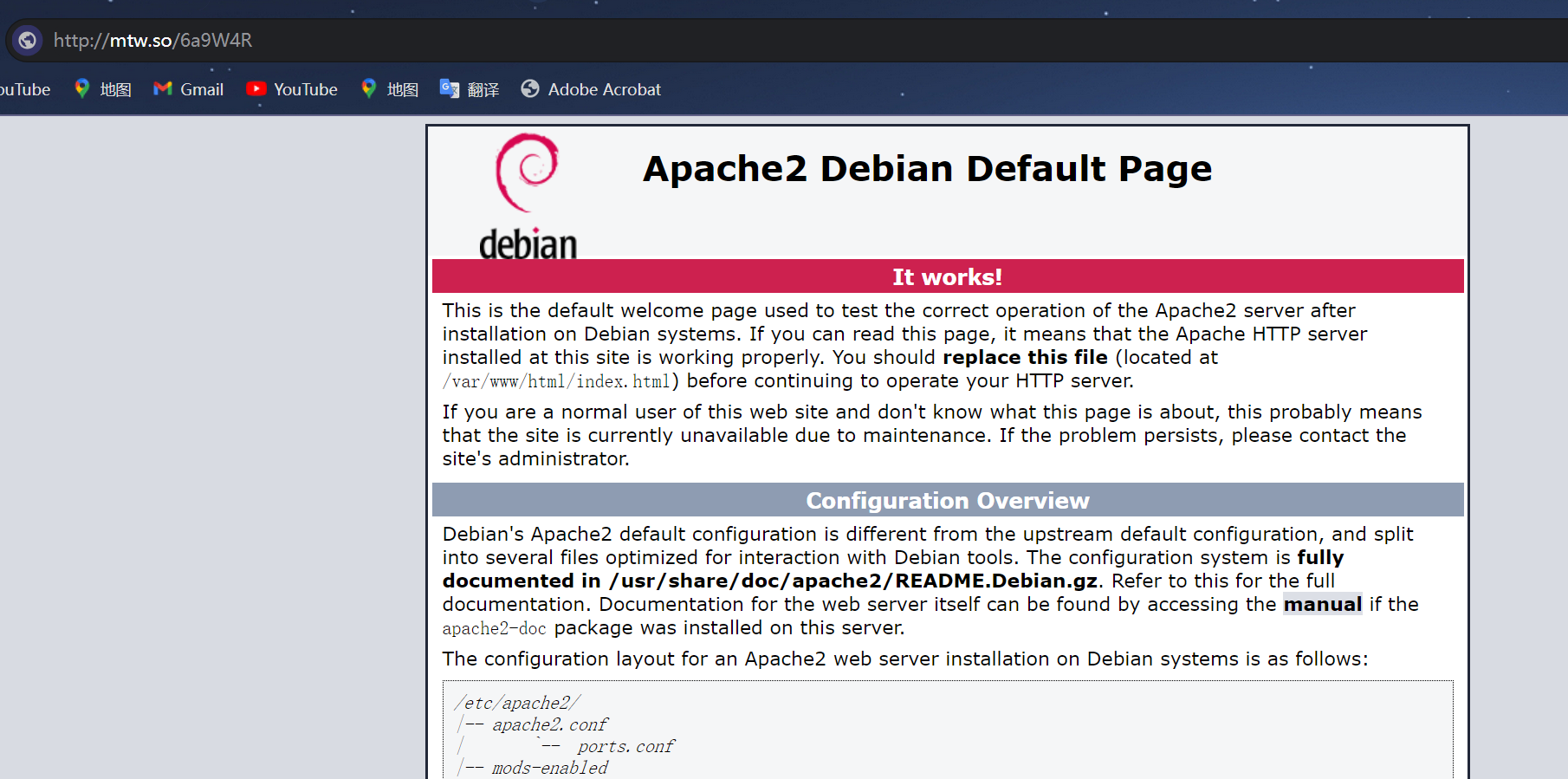Click ports.conf in the config layout
Viewport: 1568px width, 779px height.
[625, 746]
